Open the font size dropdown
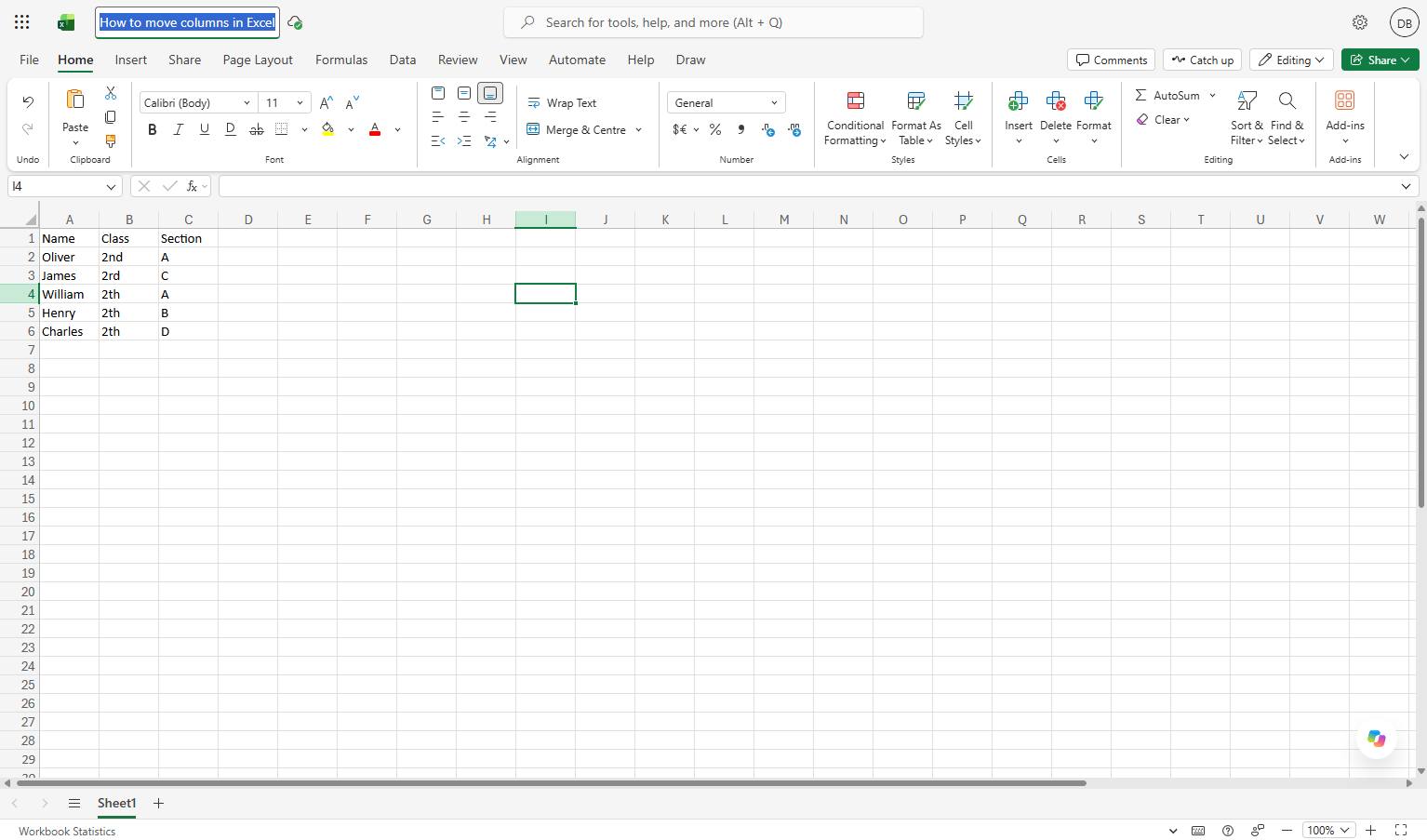The width and height of the screenshot is (1427, 840). pyautogui.click(x=300, y=103)
